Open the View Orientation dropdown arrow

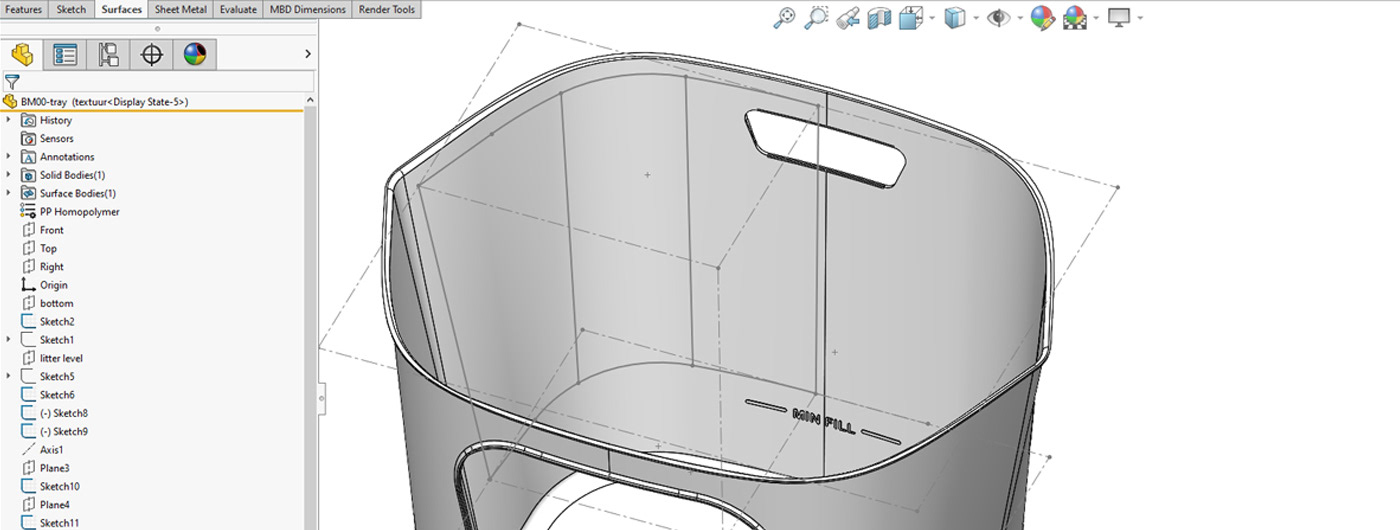932,18
